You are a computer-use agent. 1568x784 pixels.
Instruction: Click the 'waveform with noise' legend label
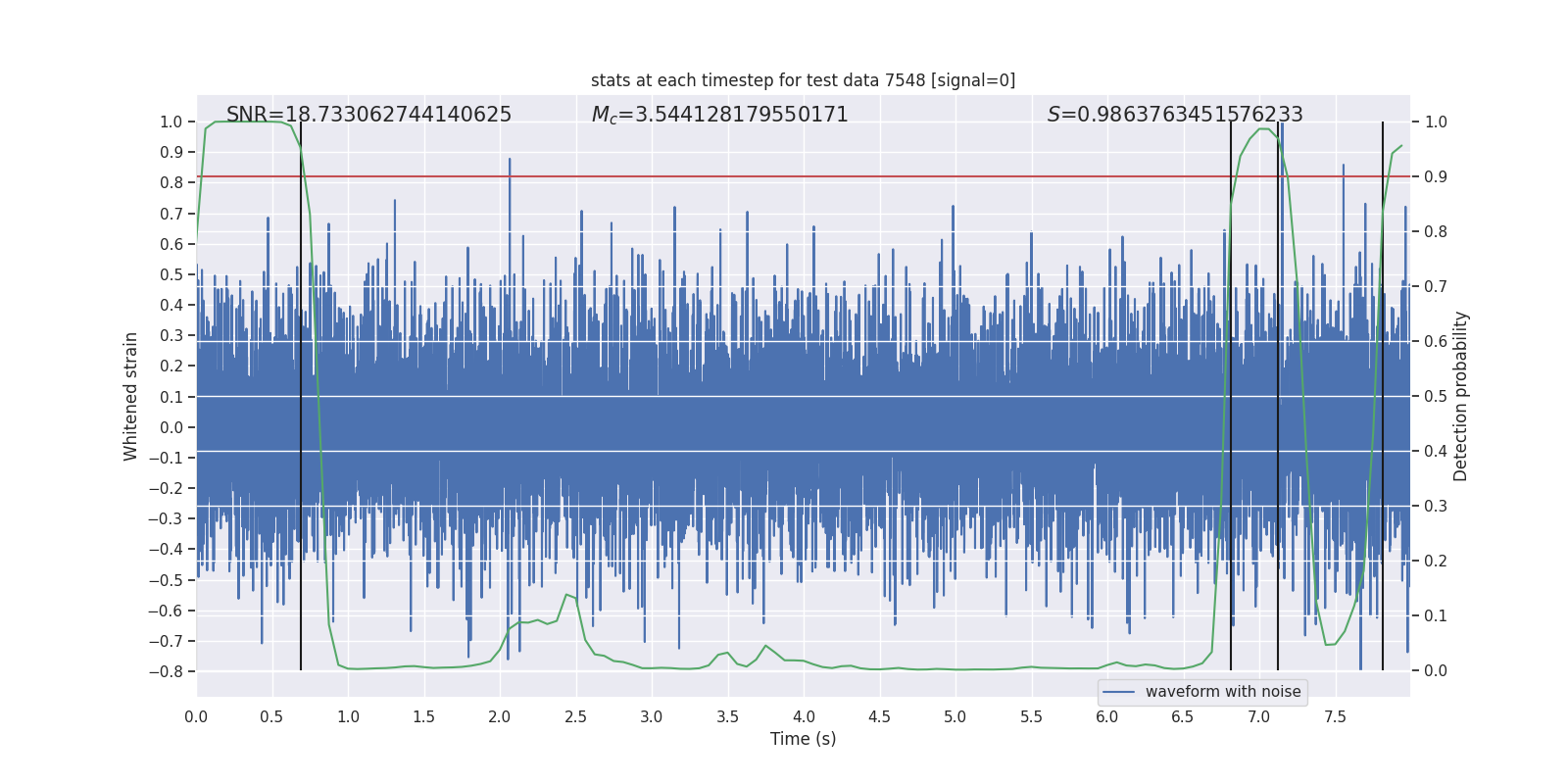(x=1222, y=692)
